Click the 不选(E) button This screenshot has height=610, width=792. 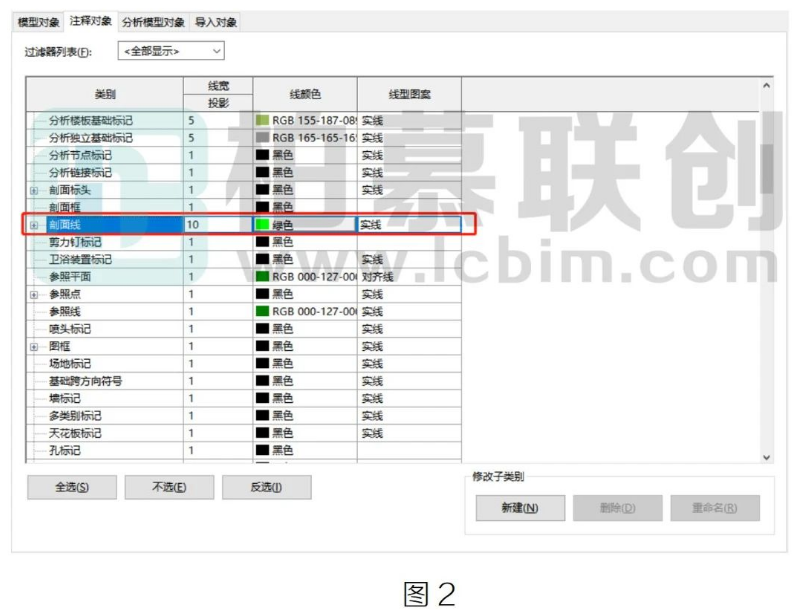[169, 487]
